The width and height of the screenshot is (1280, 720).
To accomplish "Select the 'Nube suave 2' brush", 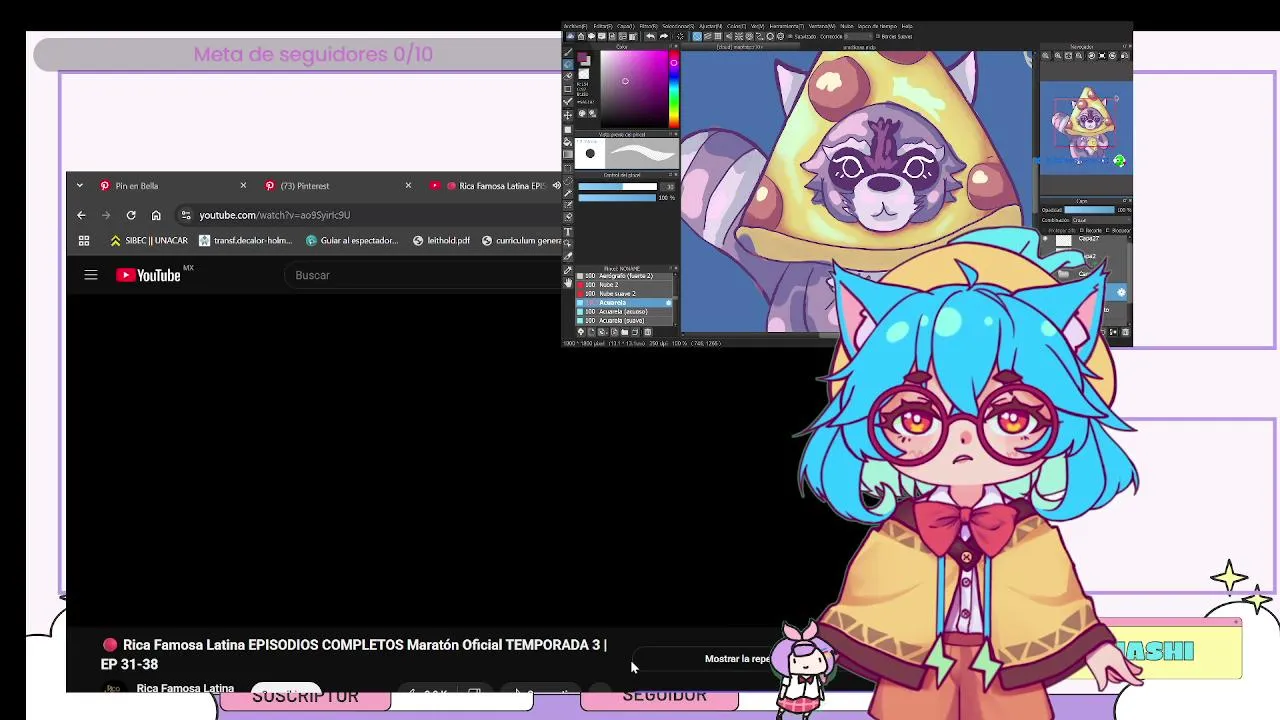I will click(625, 294).
